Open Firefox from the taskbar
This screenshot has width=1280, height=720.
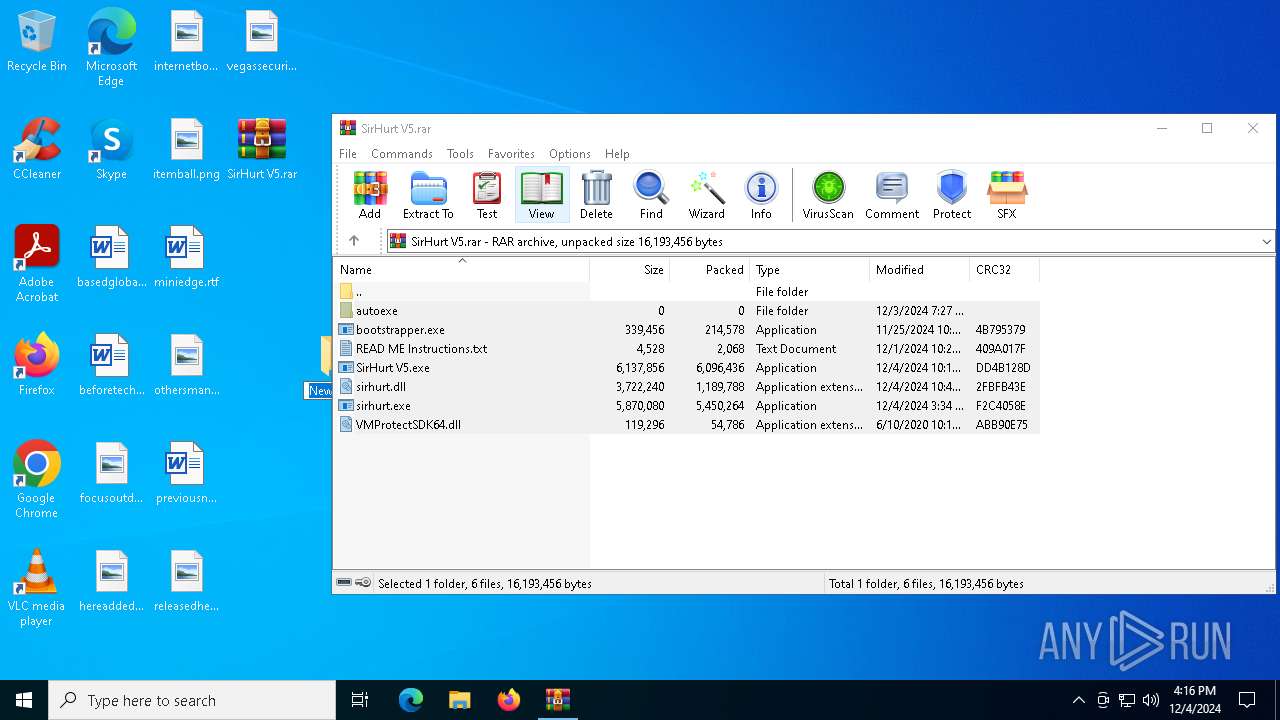coord(508,700)
